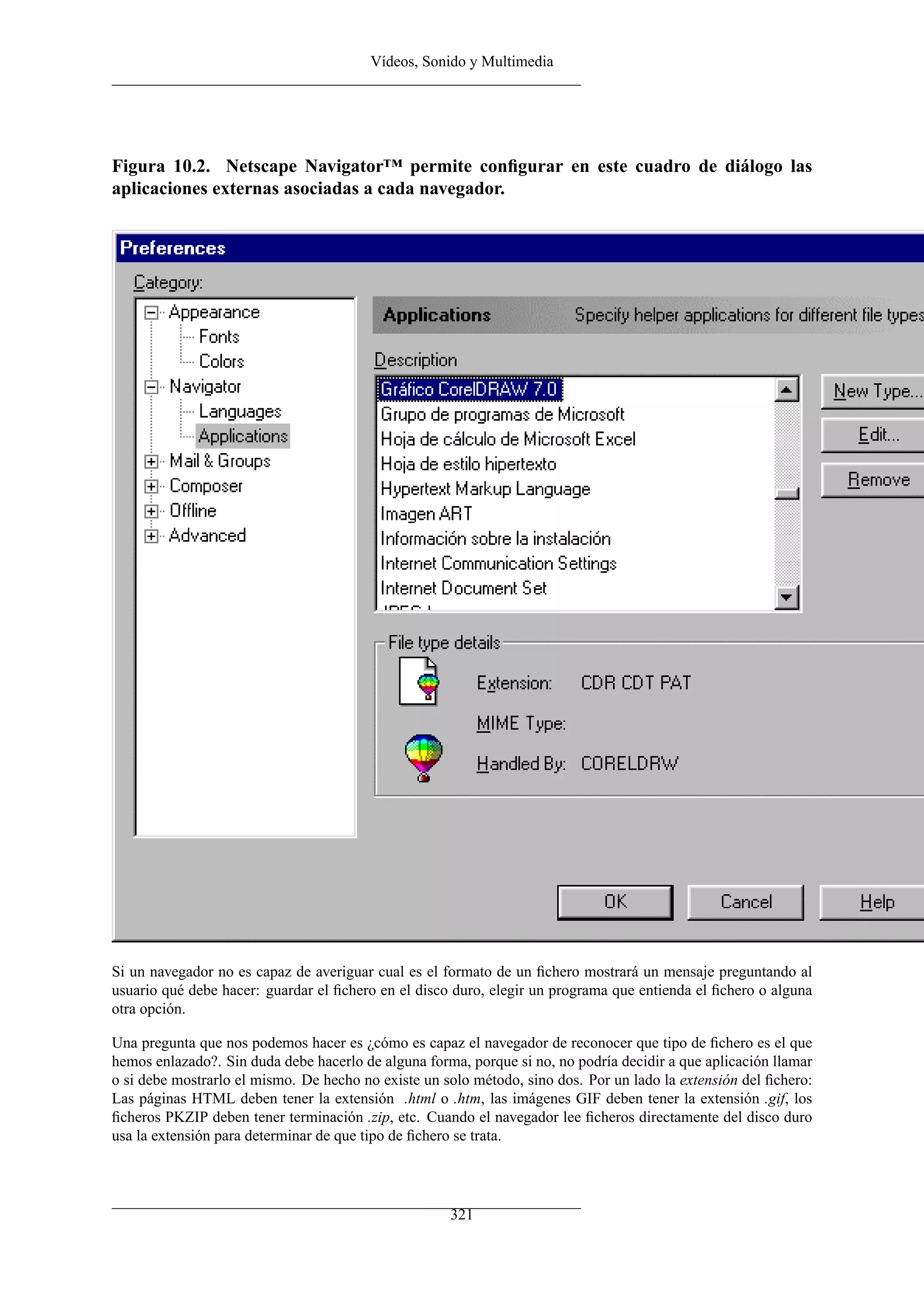Select 'Grupo de programas de Microsoft'
The width and height of the screenshot is (924, 1307).
[503, 414]
